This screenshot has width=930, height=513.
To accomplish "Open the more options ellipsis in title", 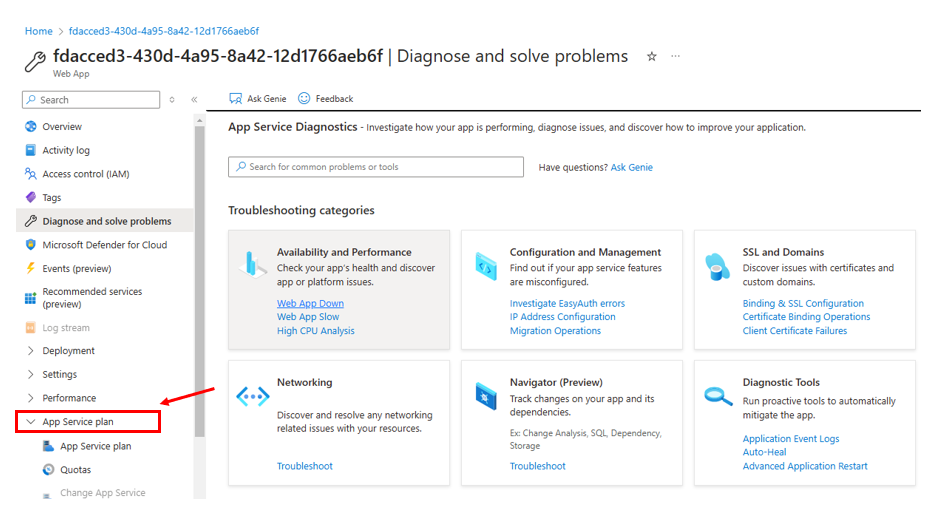I will click(x=676, y=57).
